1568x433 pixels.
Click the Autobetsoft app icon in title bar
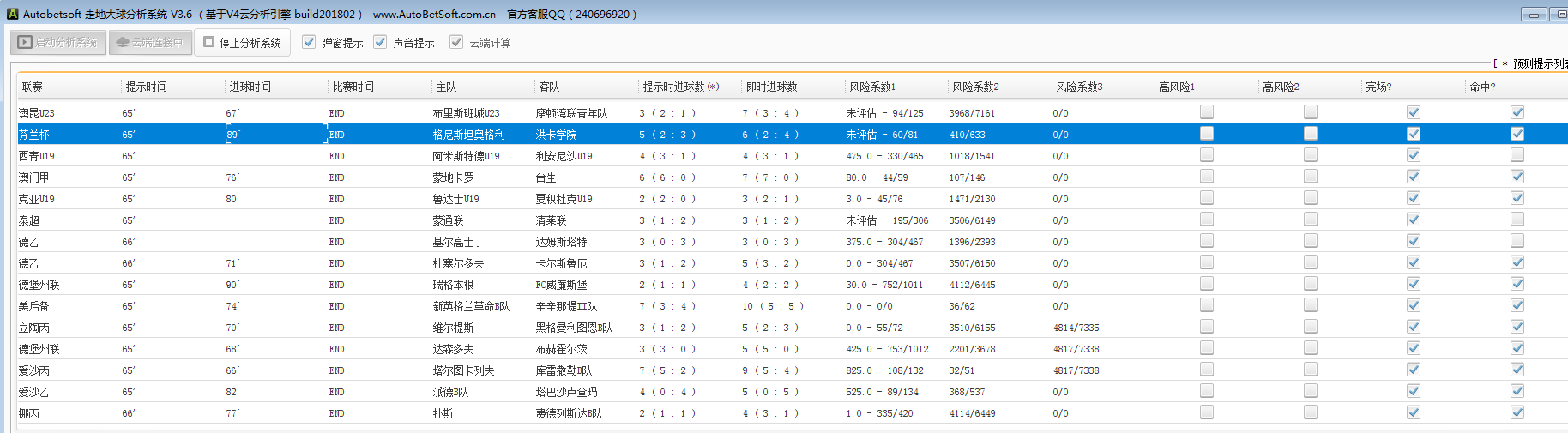pyautogui.click(x=12, y=14)
